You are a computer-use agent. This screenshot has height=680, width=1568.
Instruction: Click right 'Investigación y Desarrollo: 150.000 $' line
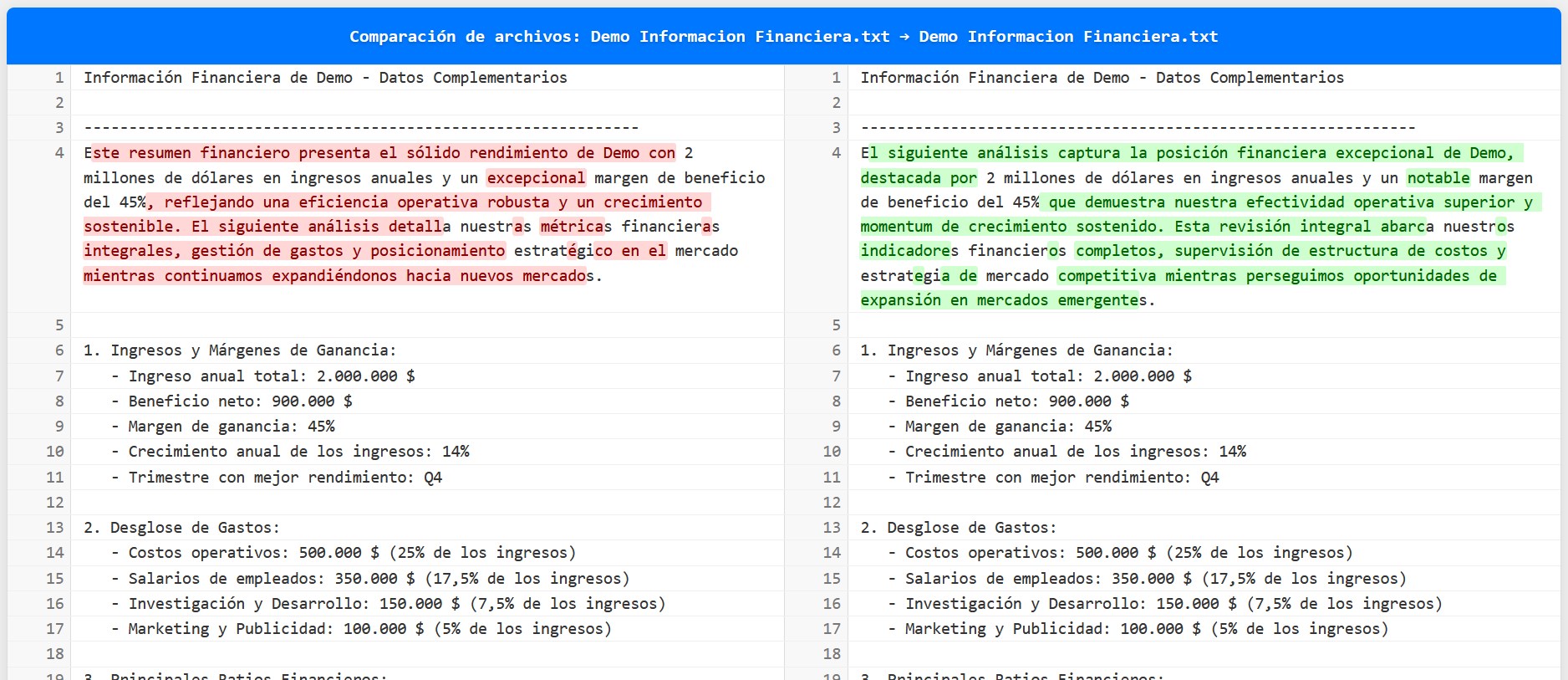(x=1166, y=603)
